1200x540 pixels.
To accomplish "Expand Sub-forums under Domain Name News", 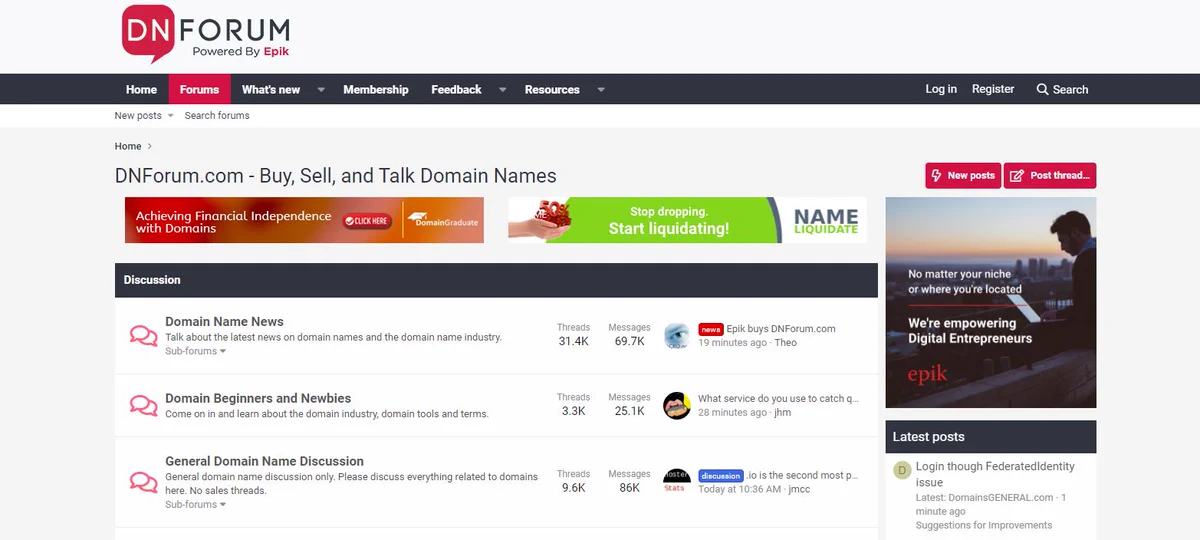I will (195, 351).
